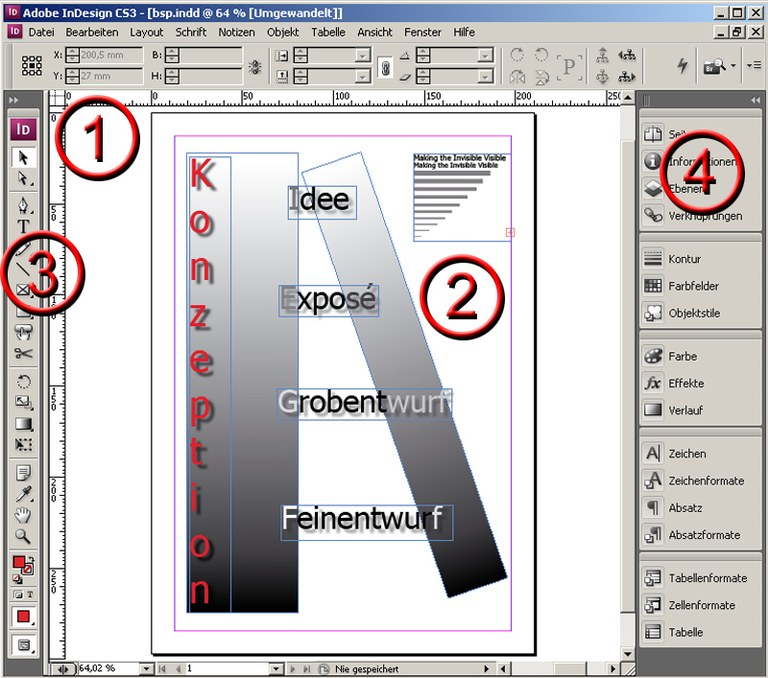Toggle formatting affects text button
768x678 pixels.
point(30,594)
